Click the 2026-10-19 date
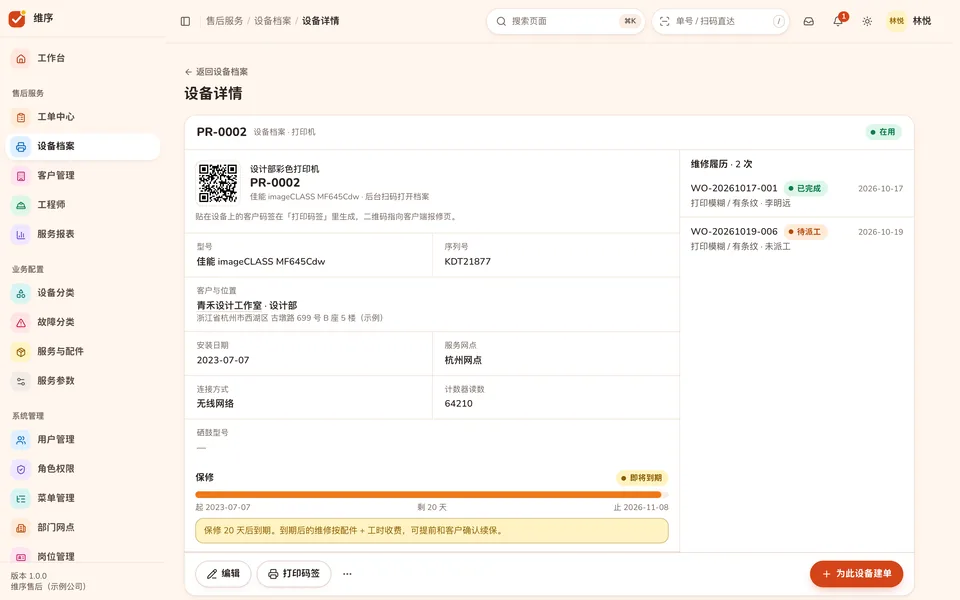This screenshot has height=600, width=960. coord(880,232)
